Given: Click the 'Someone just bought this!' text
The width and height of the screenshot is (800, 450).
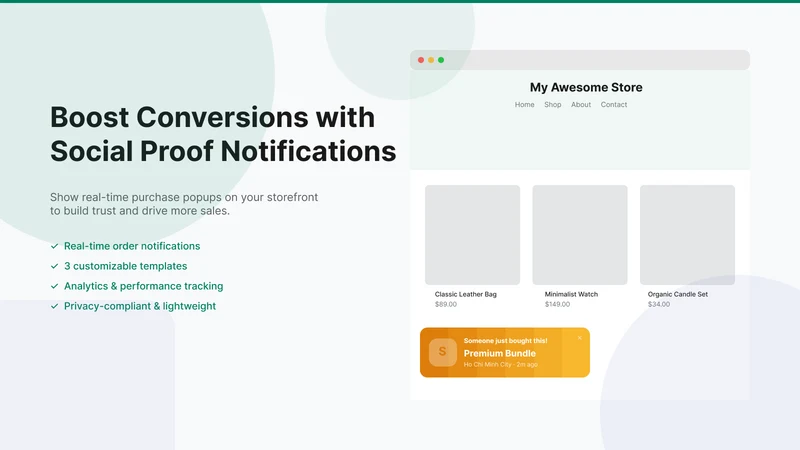Looking at the screenshot, I should (x=505, y=341).
